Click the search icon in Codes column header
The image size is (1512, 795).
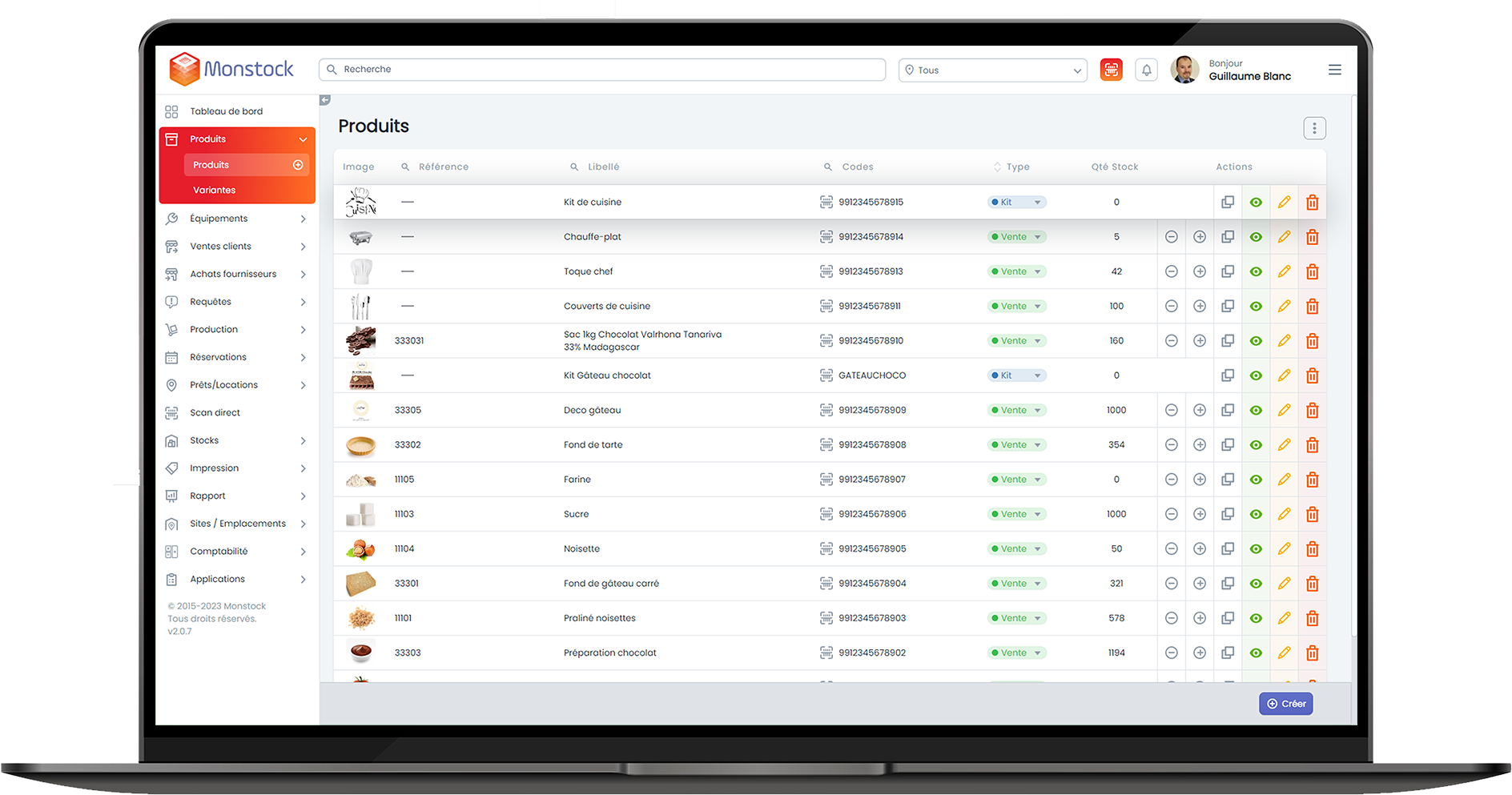[x=828, y=167]
